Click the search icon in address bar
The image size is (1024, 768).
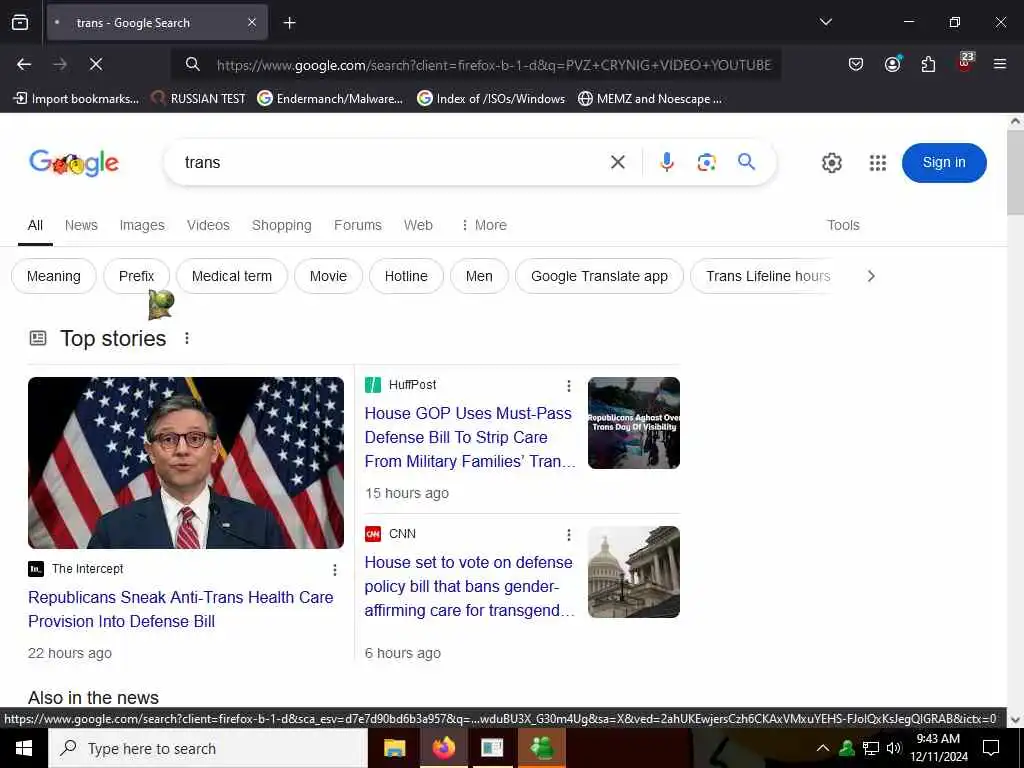tap(193, 64)
